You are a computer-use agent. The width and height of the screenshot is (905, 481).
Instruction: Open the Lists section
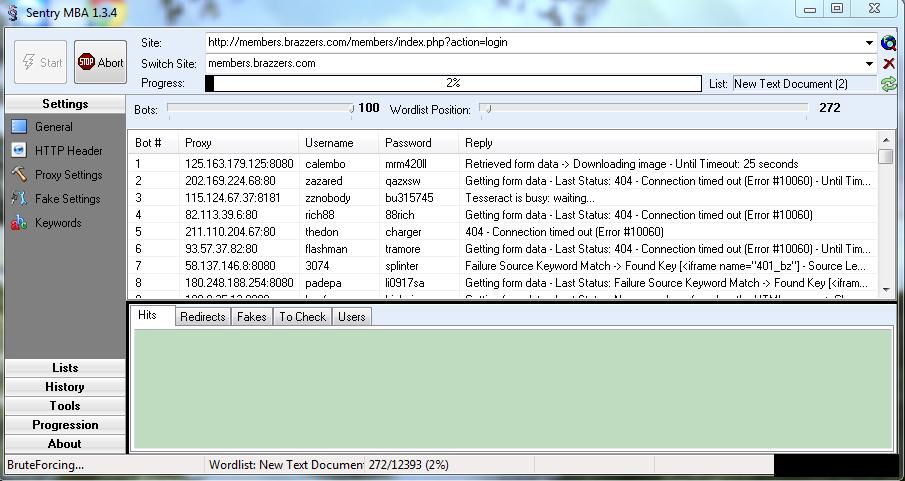click(65, 368)
